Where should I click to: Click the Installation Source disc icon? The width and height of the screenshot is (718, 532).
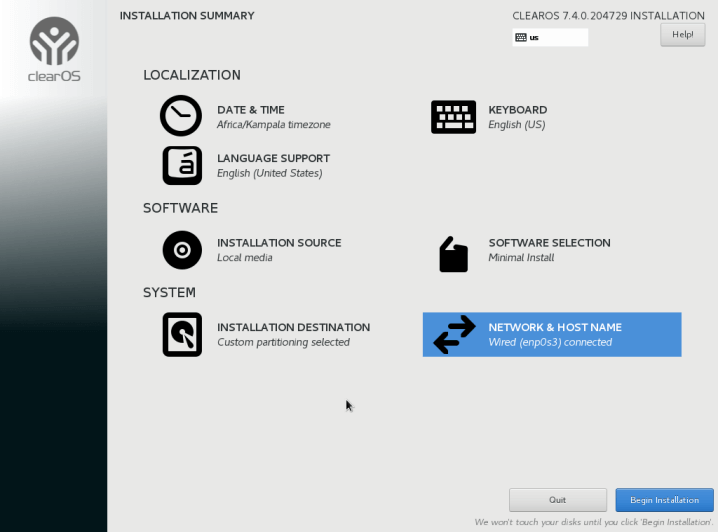pos(182,250)
